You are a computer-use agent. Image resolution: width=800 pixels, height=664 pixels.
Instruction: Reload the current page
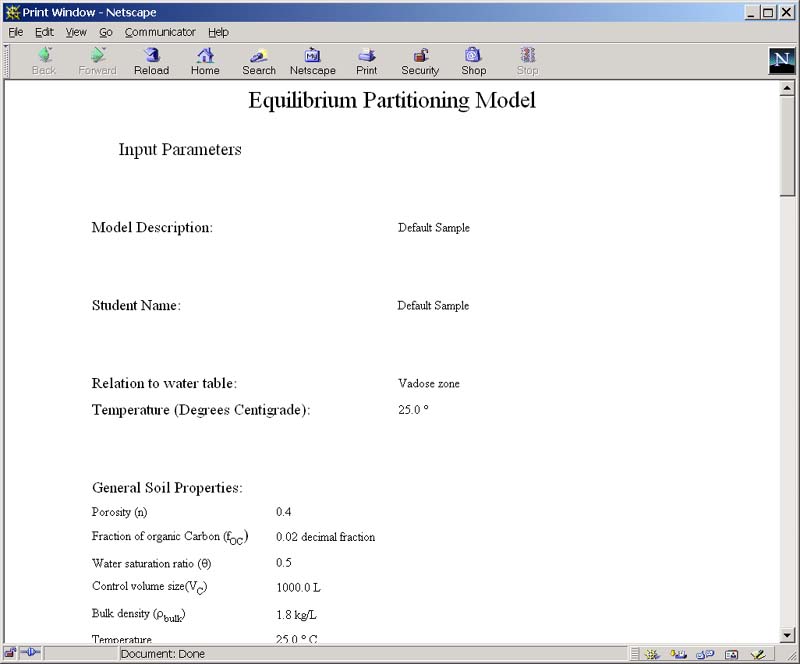tap(151, 60)
